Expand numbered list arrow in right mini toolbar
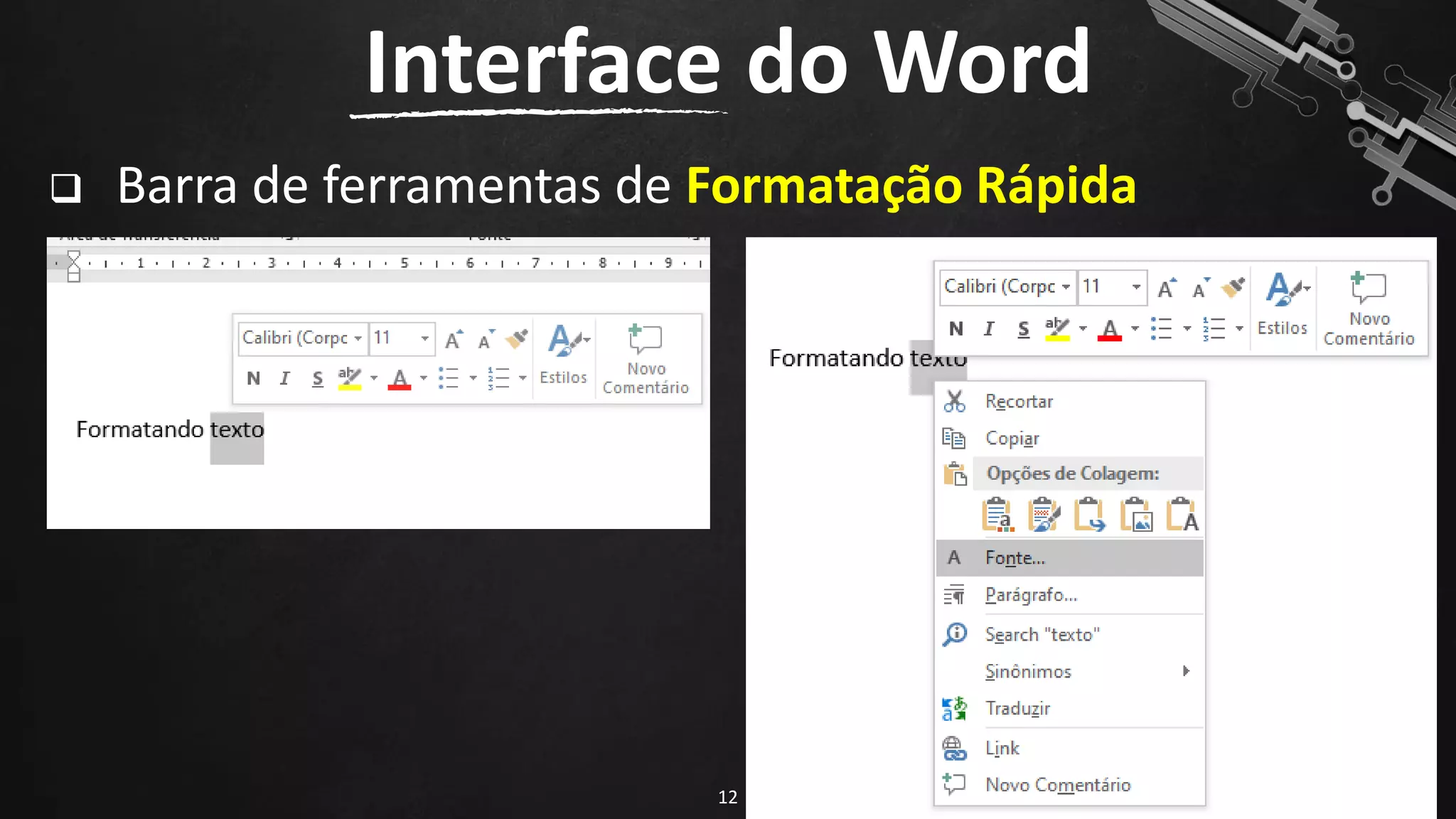This screenshot has height=819, width=1456. 1239,328
